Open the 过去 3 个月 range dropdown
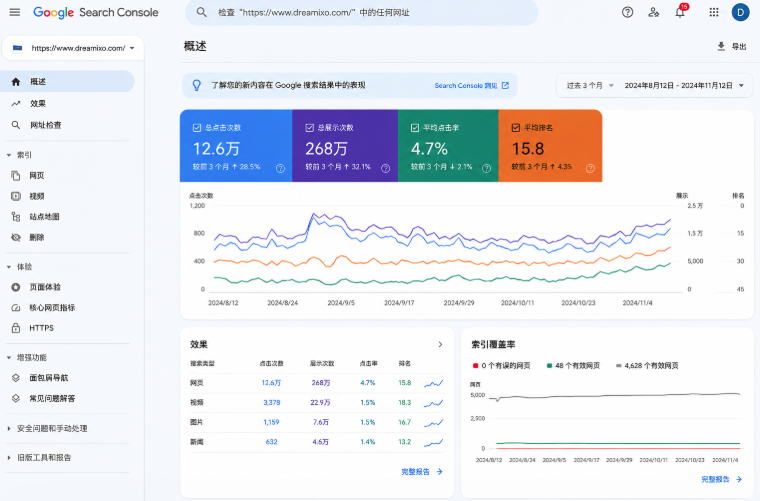The height and width of the screenshot is (501, 760). (590, 85)
